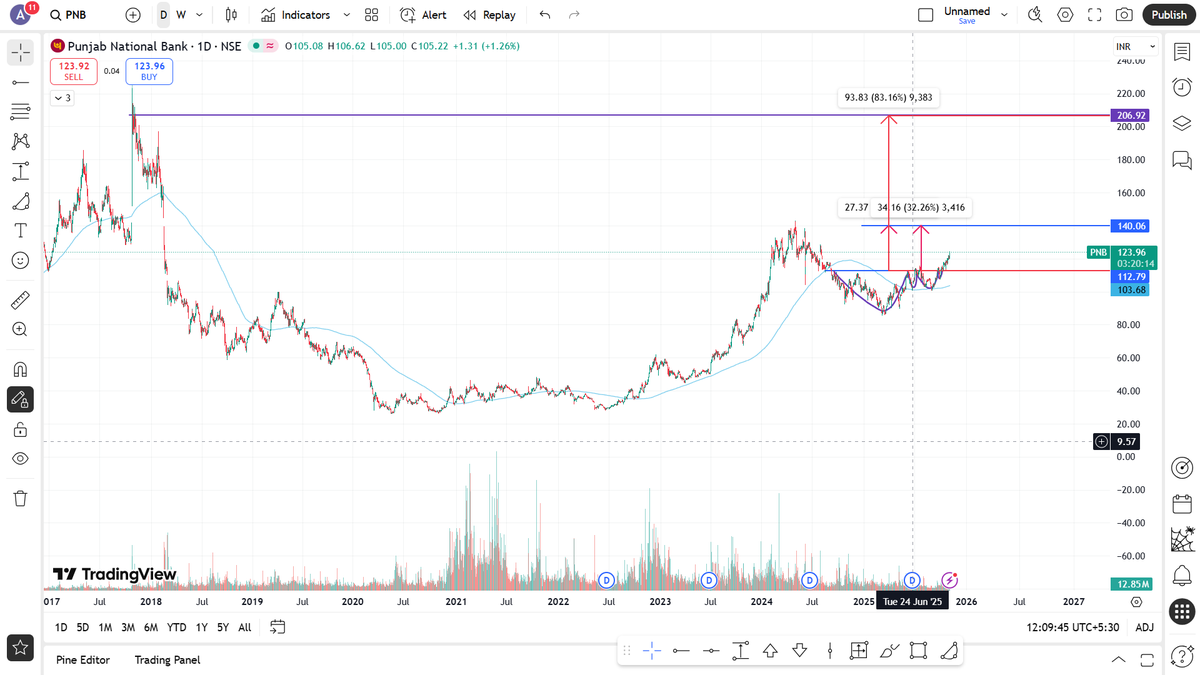The image size is (1200, 675).
Task: Open the alerts clock panel in right sidebar
Action: pos(1182,88)
